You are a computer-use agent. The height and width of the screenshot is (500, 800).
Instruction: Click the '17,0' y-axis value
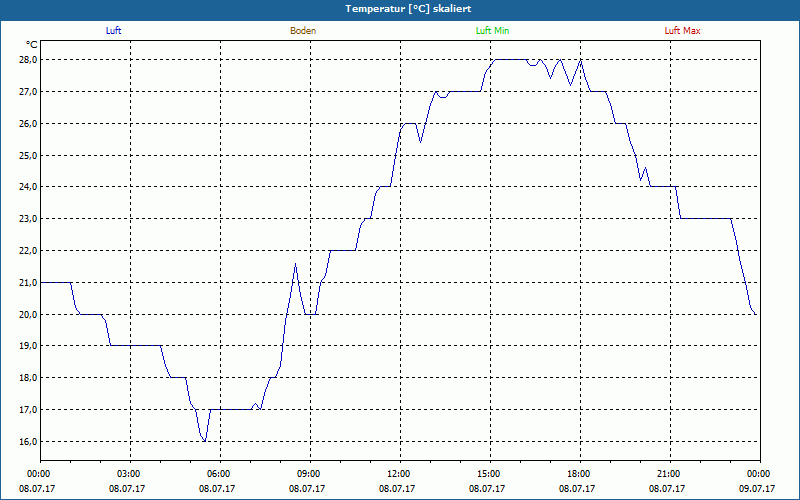coord(29,410)
